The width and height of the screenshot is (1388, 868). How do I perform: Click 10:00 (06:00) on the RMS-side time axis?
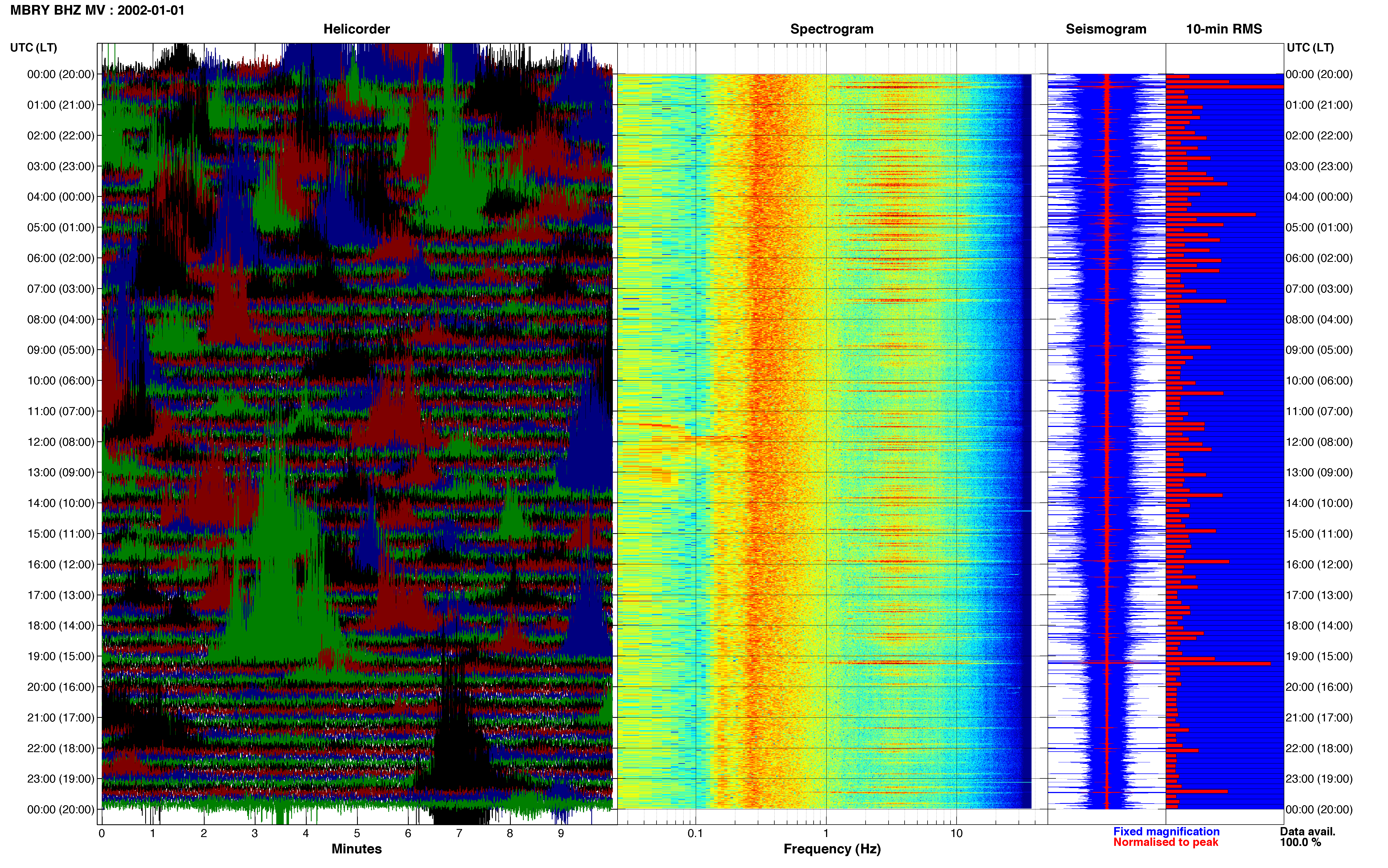click(1319, 380)
